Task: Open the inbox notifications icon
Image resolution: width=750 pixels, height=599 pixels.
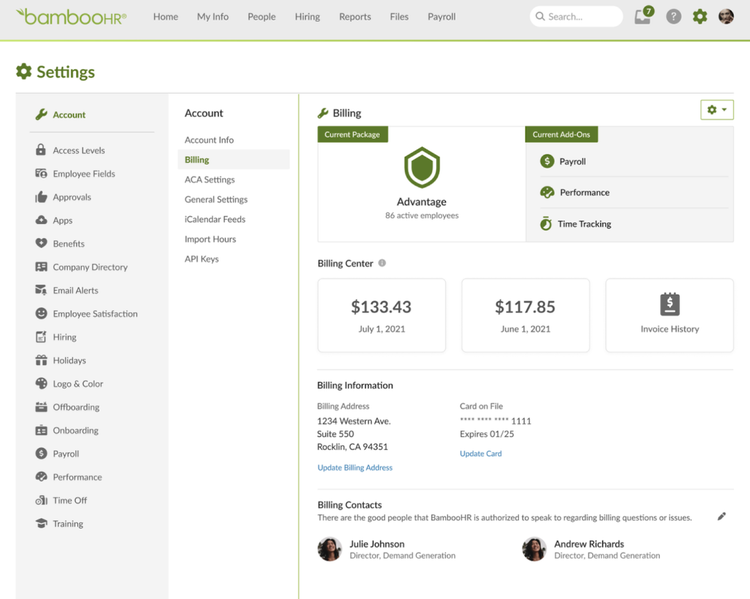Action: click(x=643, y=16)
